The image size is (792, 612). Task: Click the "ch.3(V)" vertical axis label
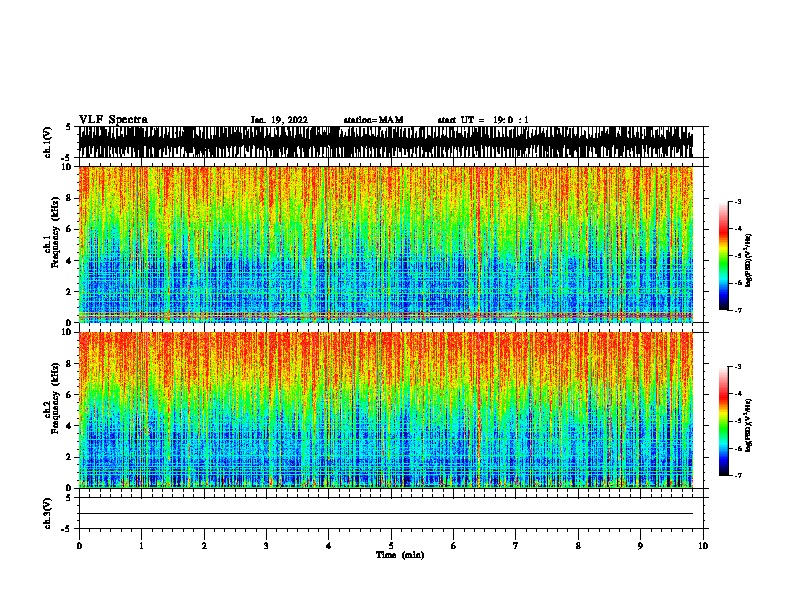(48, 514)
